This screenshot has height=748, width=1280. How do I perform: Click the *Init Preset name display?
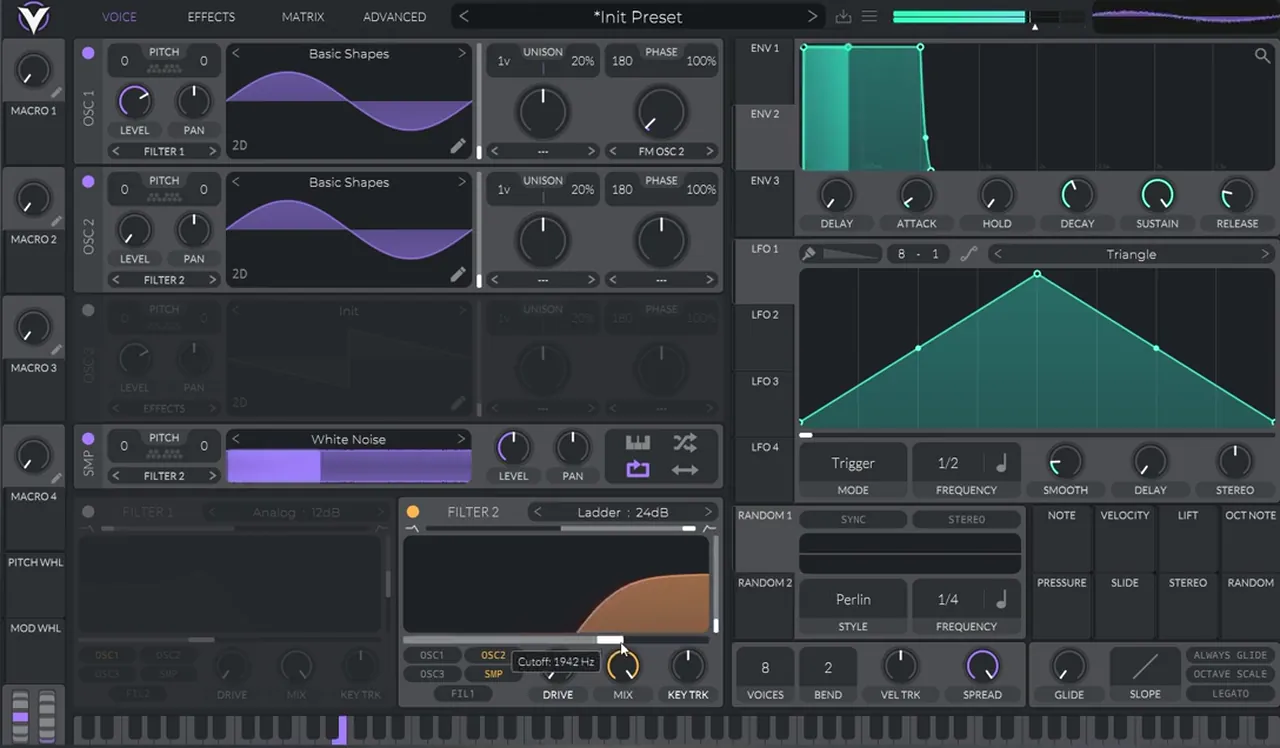pos(638,17)
